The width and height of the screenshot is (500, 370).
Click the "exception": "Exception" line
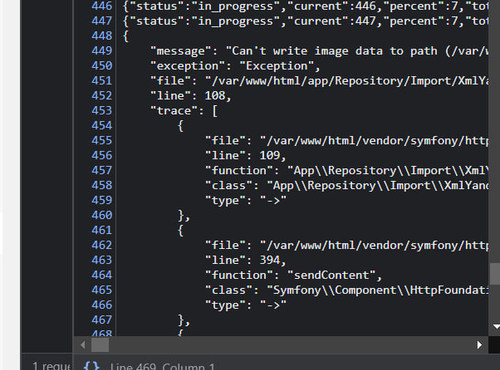click(235, 66)
